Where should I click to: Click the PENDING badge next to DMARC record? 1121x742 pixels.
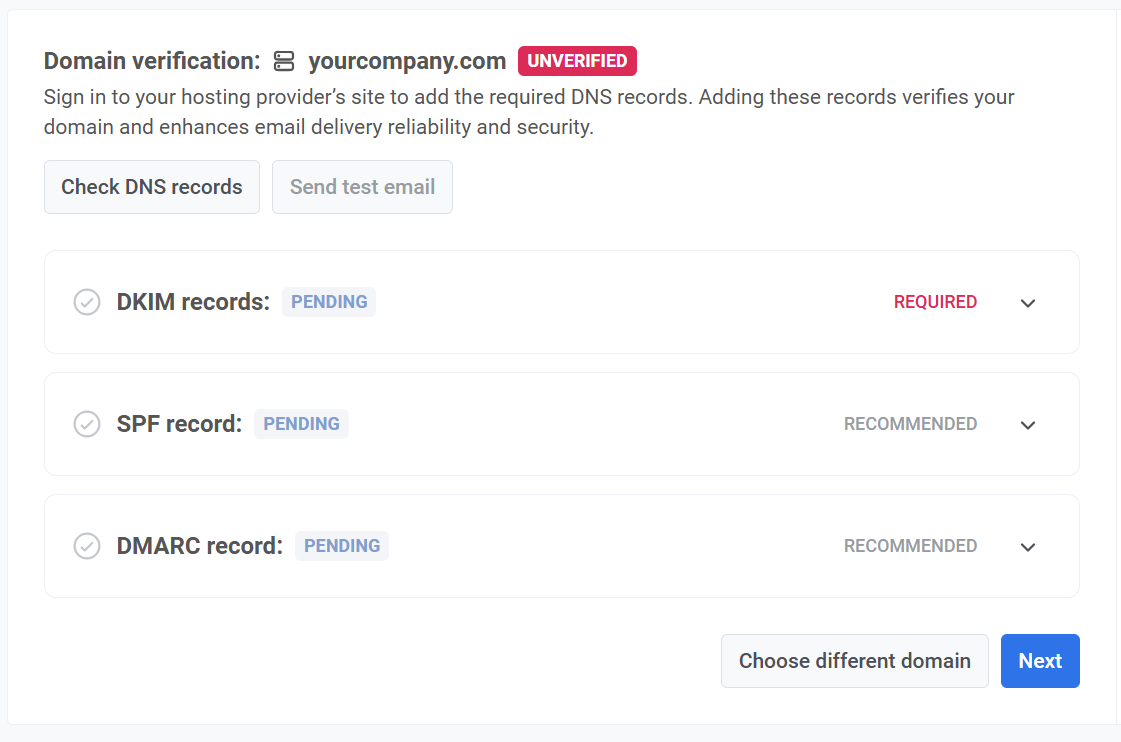342,546
